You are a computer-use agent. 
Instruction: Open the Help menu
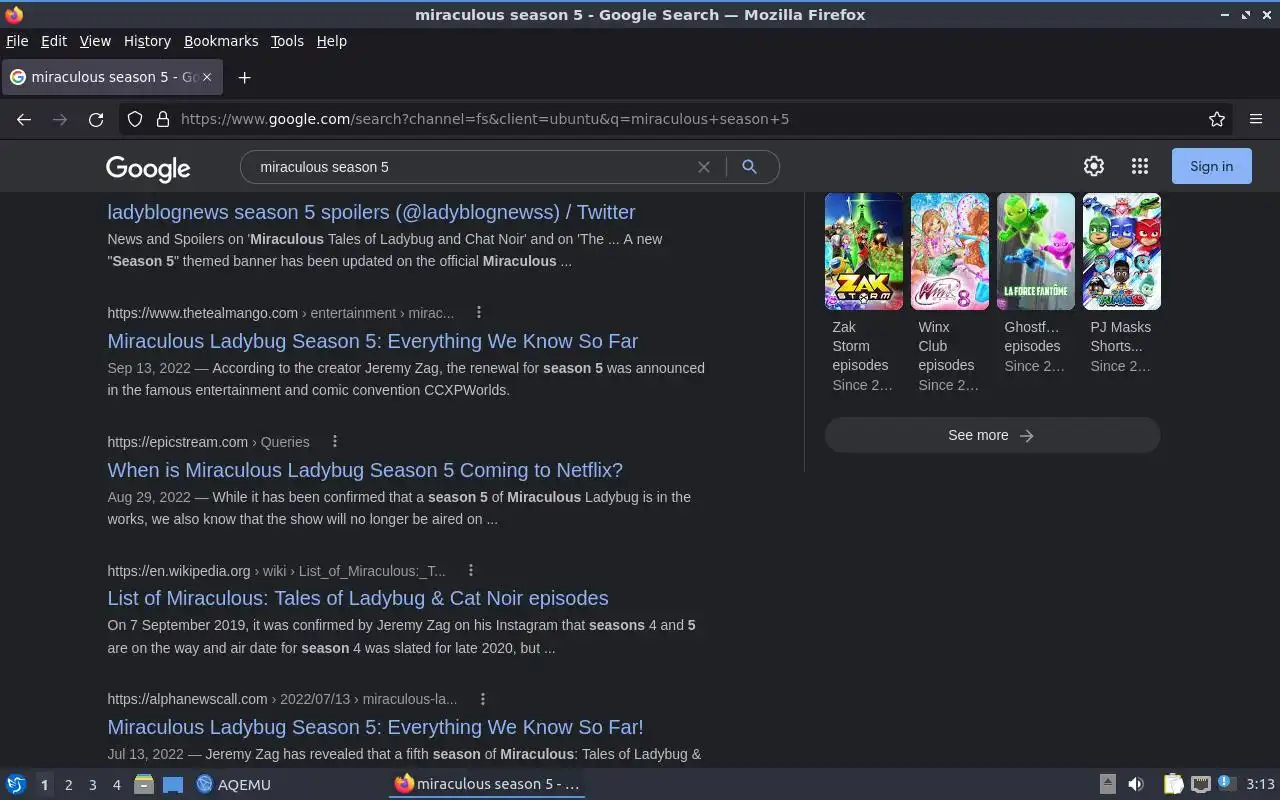point(332,41)
